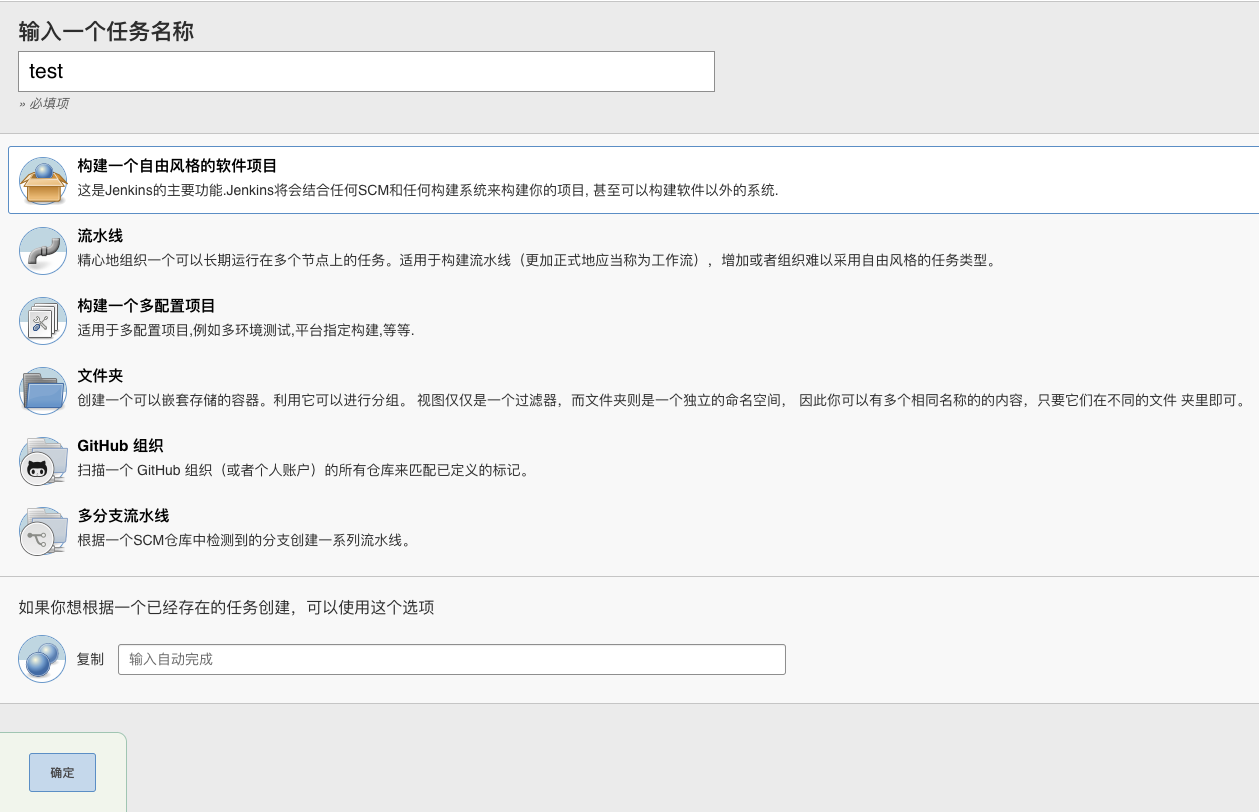Click the freestyle project box icon

pyautogui.click(x=43, y=180)
